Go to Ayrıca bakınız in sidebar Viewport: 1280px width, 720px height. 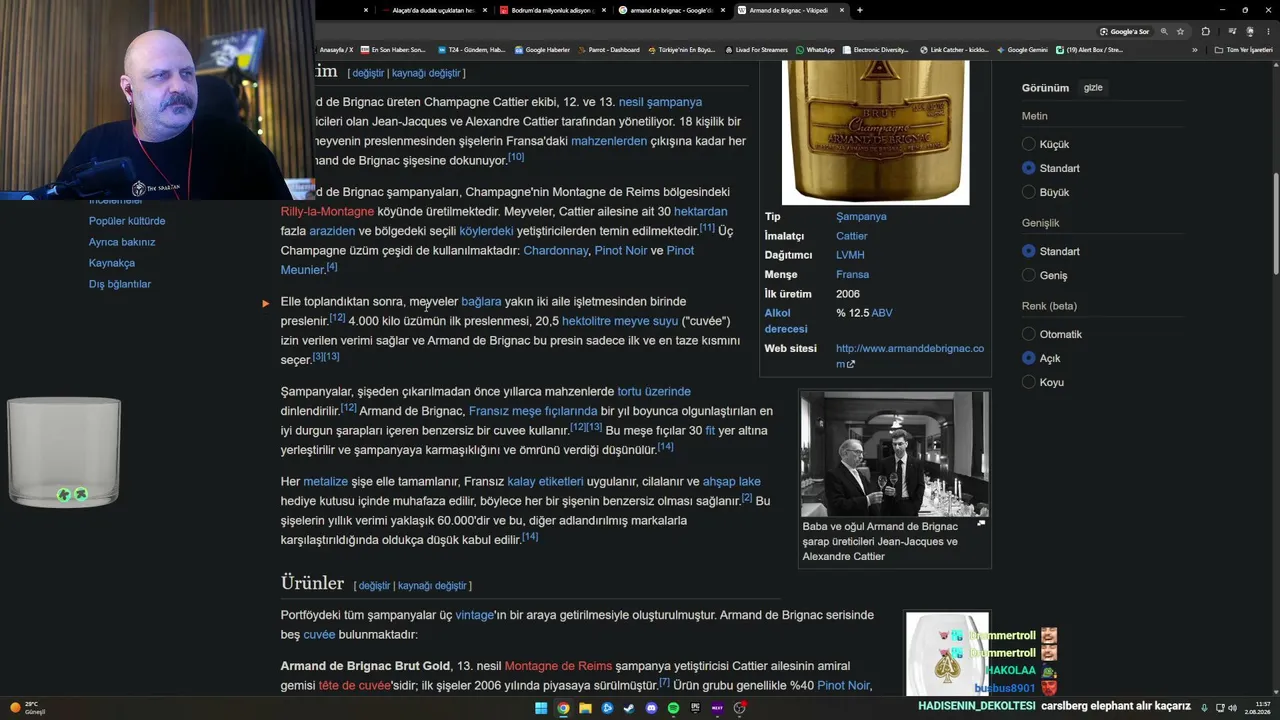[122, 242]
